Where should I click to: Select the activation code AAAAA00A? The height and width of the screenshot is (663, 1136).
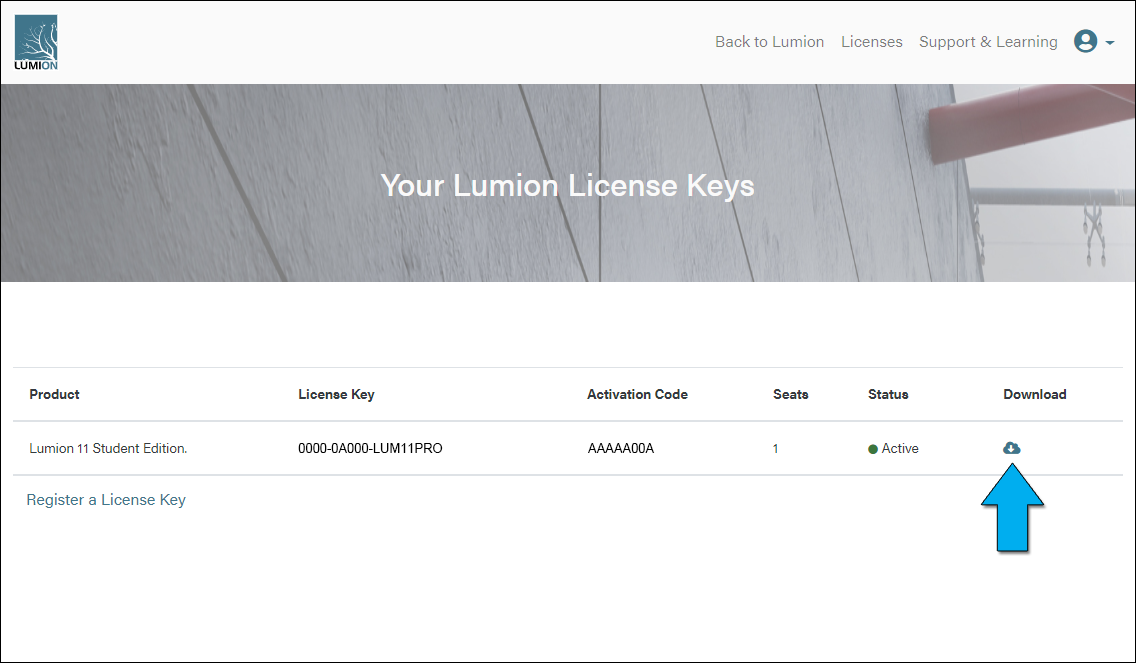point(621,449)
